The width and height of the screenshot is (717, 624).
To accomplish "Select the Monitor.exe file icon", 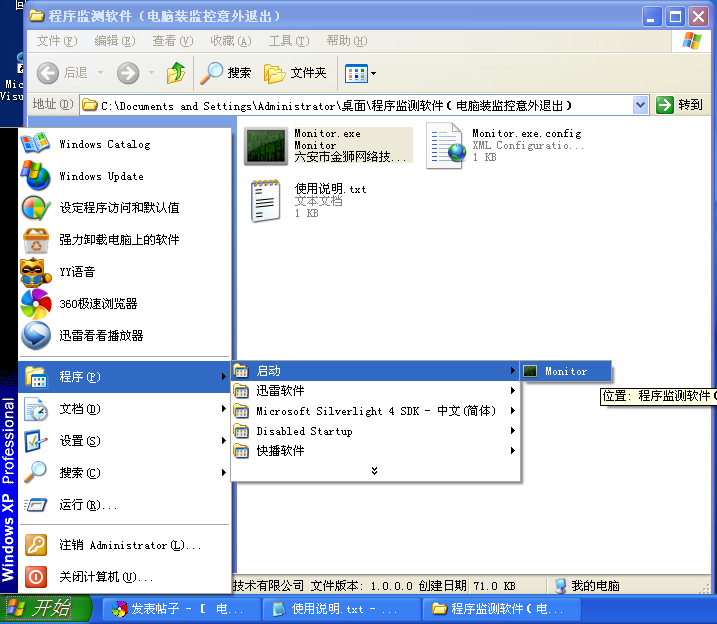I will tap(266, 146).
